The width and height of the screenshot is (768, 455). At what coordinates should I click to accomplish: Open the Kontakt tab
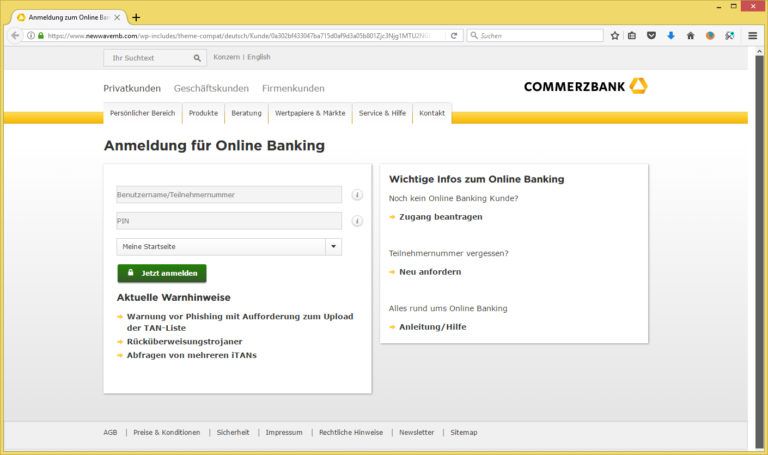coord(432,113)
